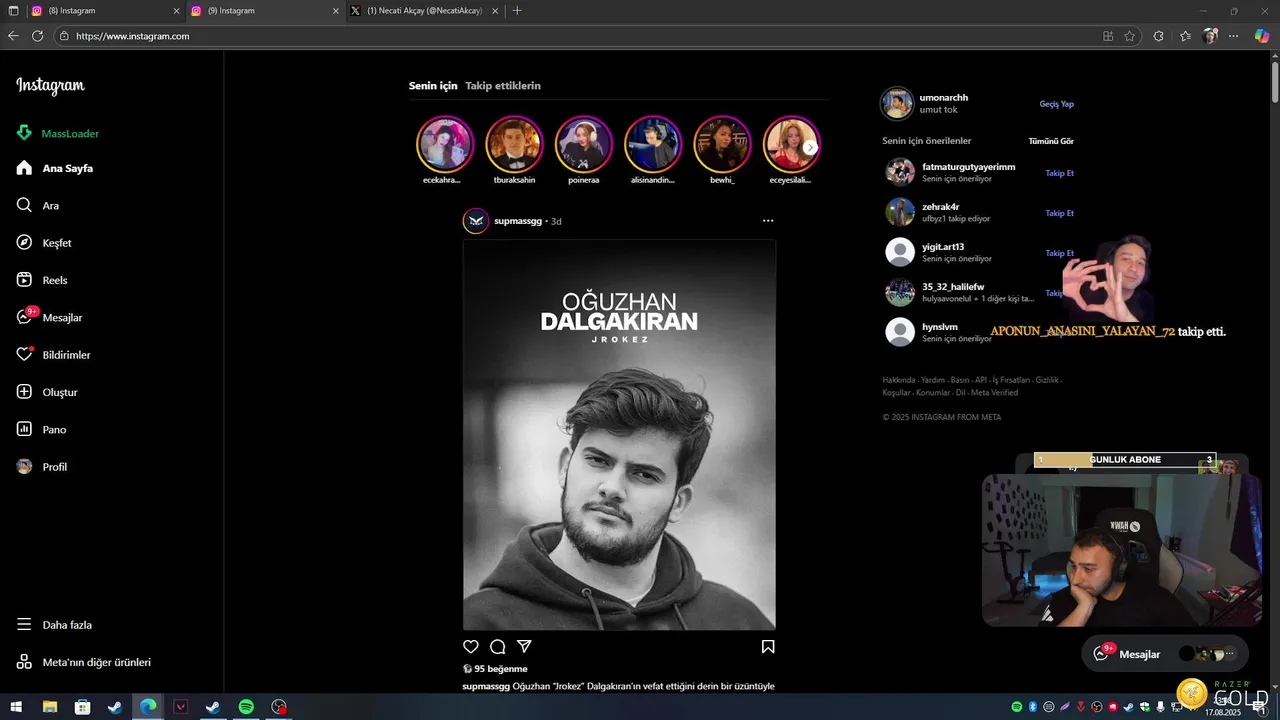
Task: Open File Explorer from taskbar
Action: pyautogui.click(x=49, y=708)
